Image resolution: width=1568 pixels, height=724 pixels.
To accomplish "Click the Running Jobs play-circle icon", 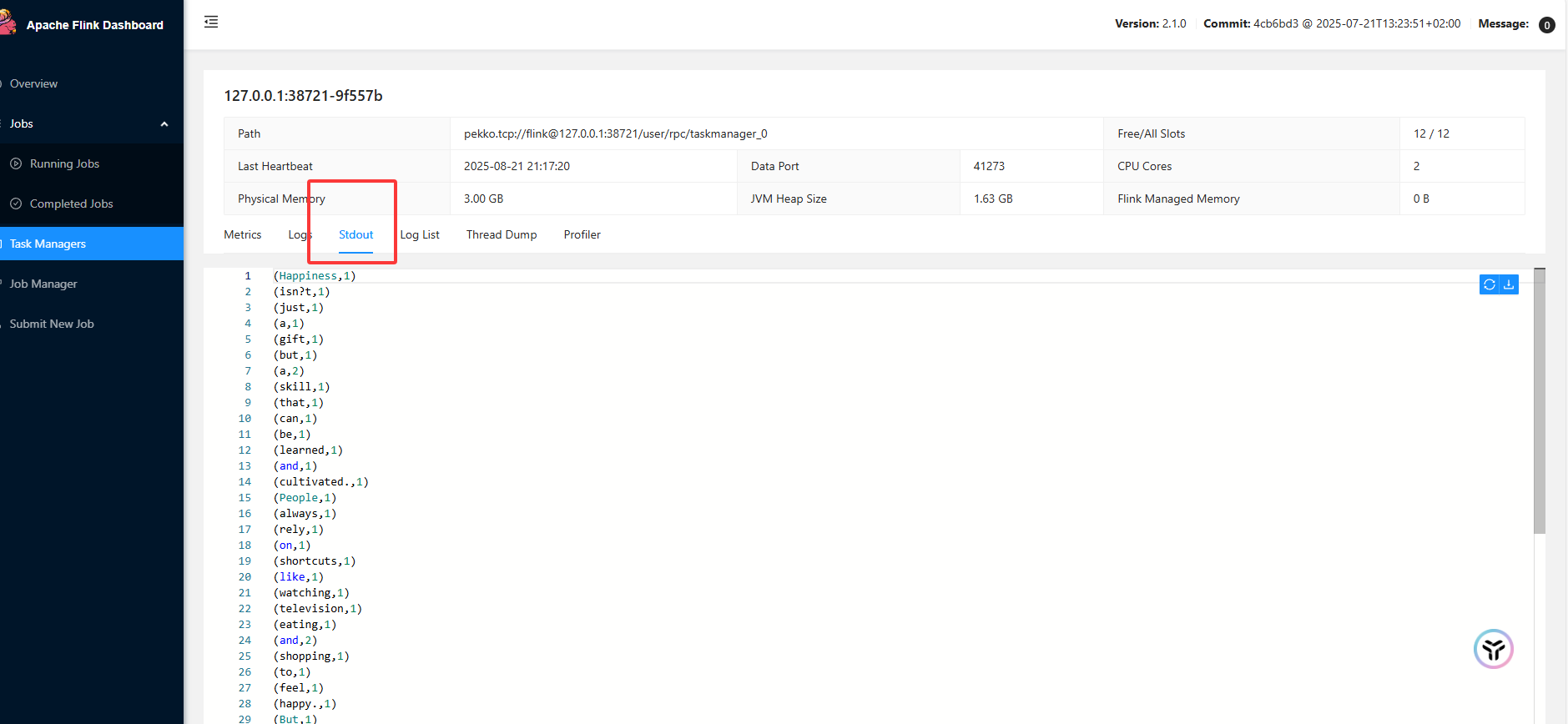I will pos(16,164).
